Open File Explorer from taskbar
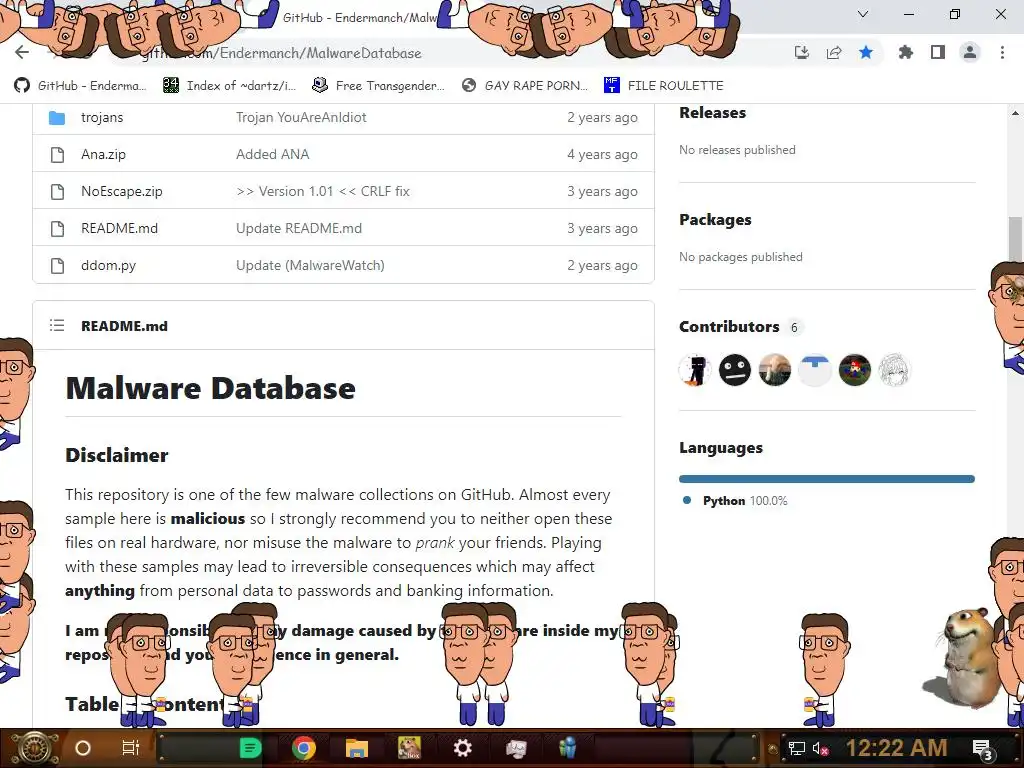The image size is (1024, 768). [357, 748]
